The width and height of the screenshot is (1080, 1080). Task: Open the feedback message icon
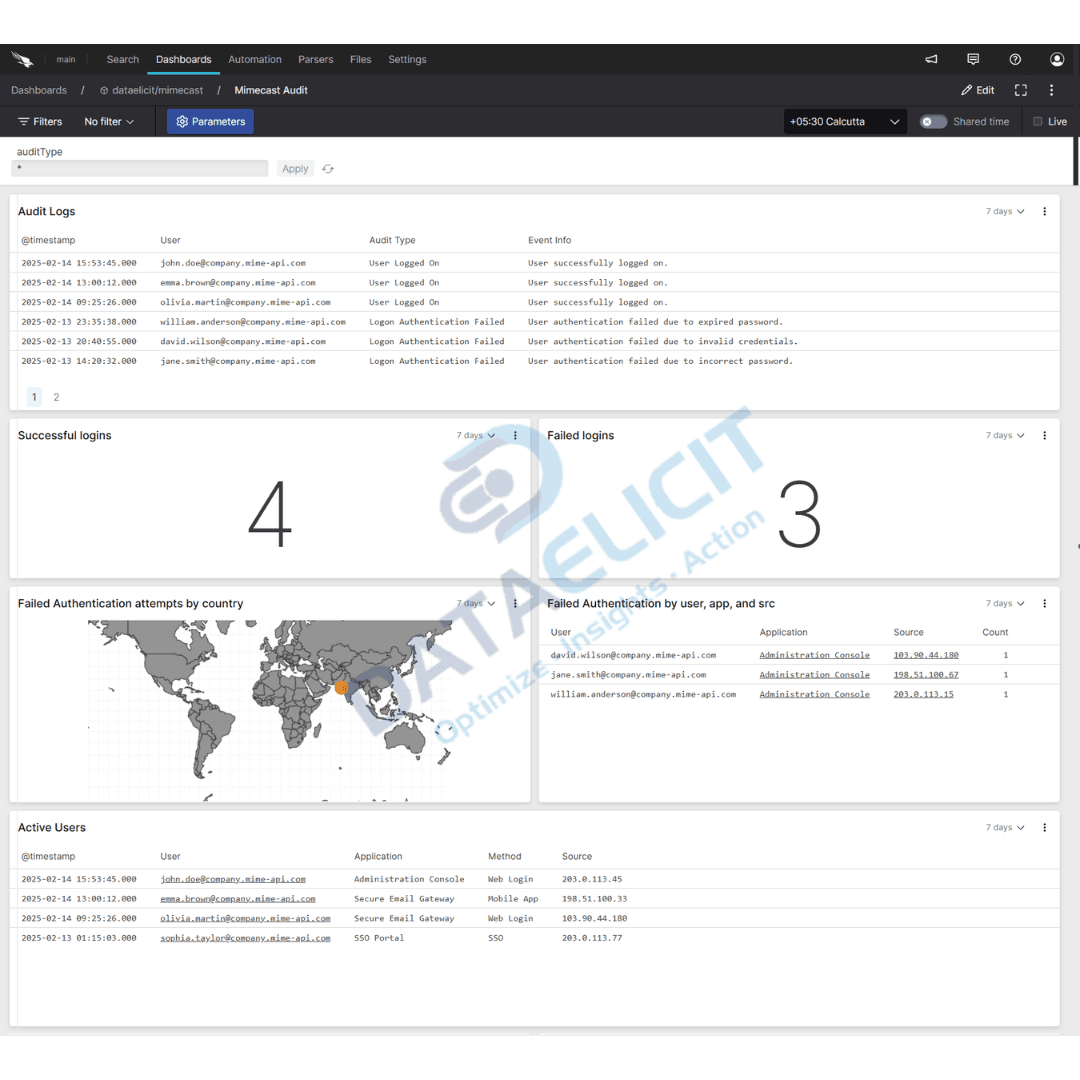click(x=973, y=59)
